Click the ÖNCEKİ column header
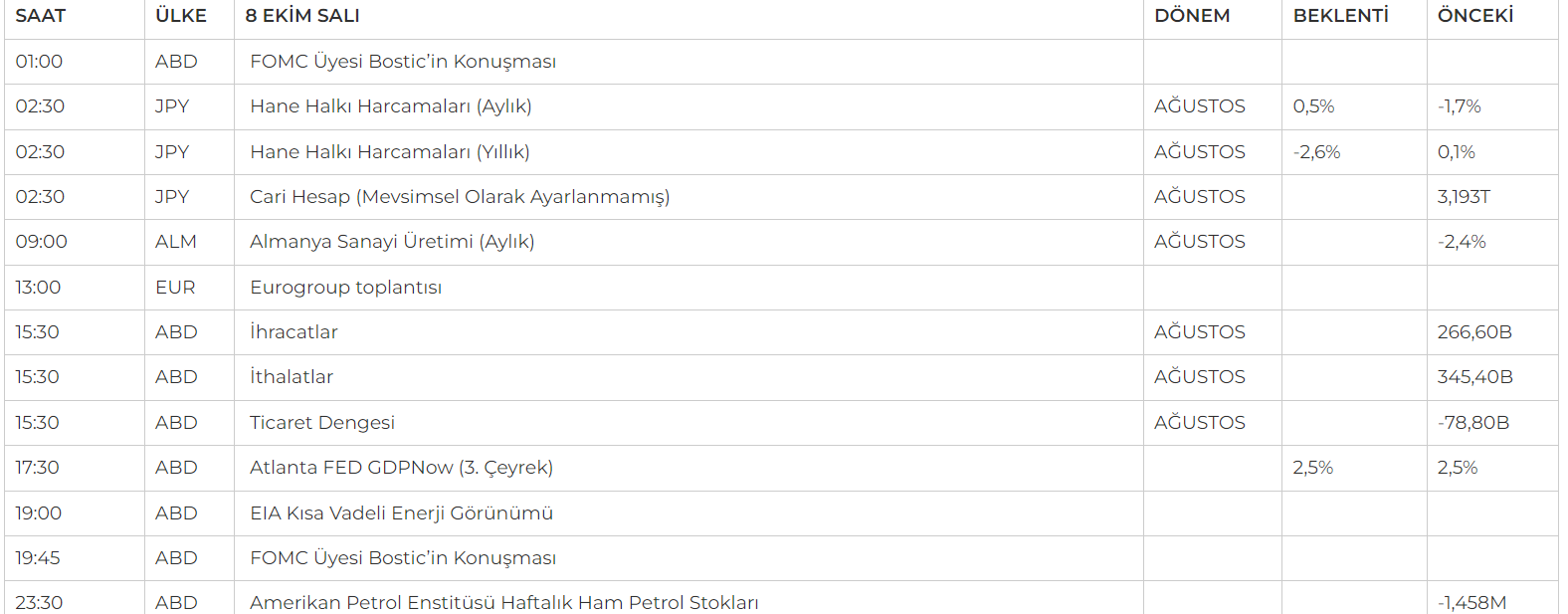The image size is (1568, 614). [1474, 16]
